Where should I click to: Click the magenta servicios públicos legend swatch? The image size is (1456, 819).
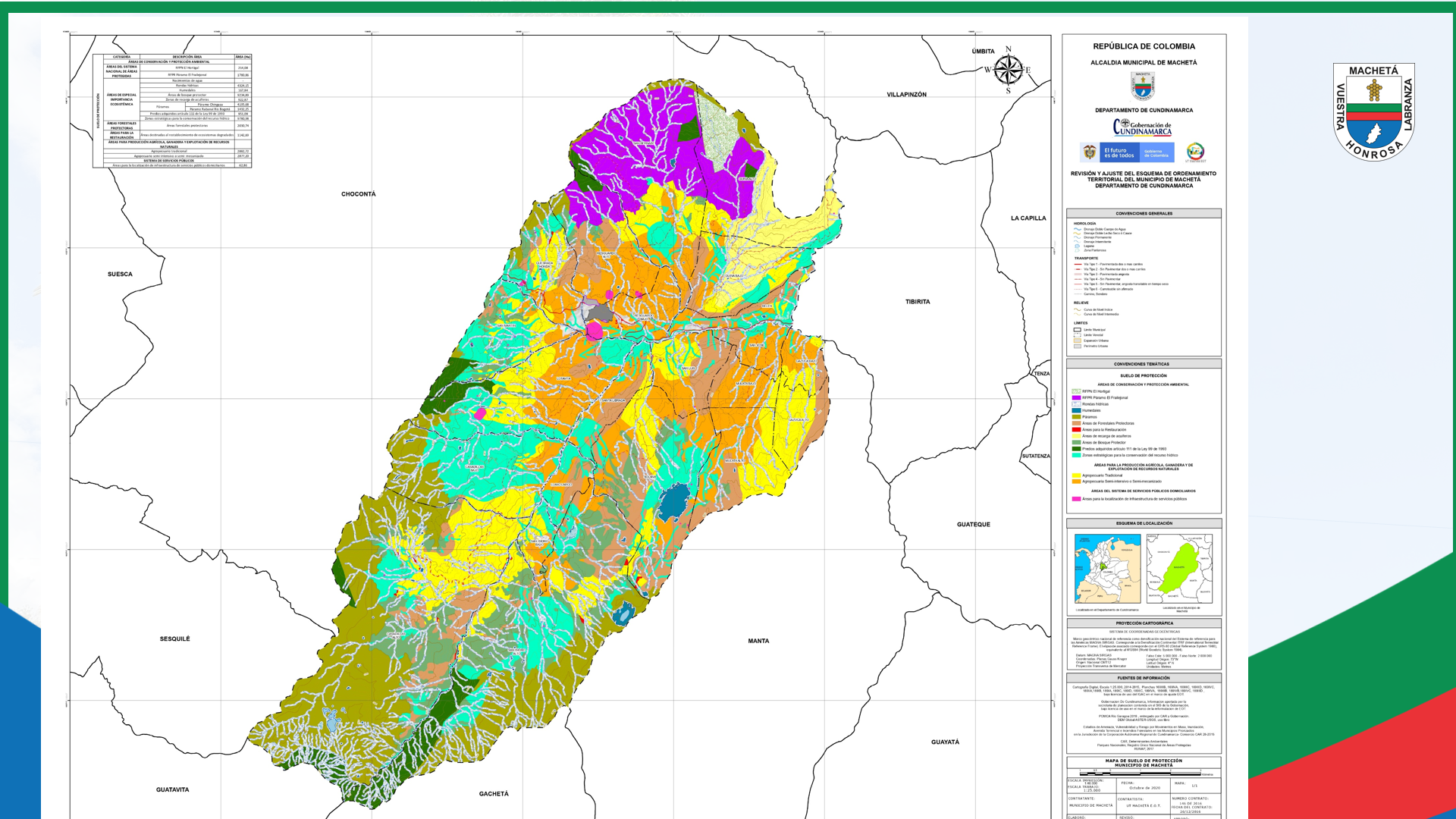[1076, 499]
